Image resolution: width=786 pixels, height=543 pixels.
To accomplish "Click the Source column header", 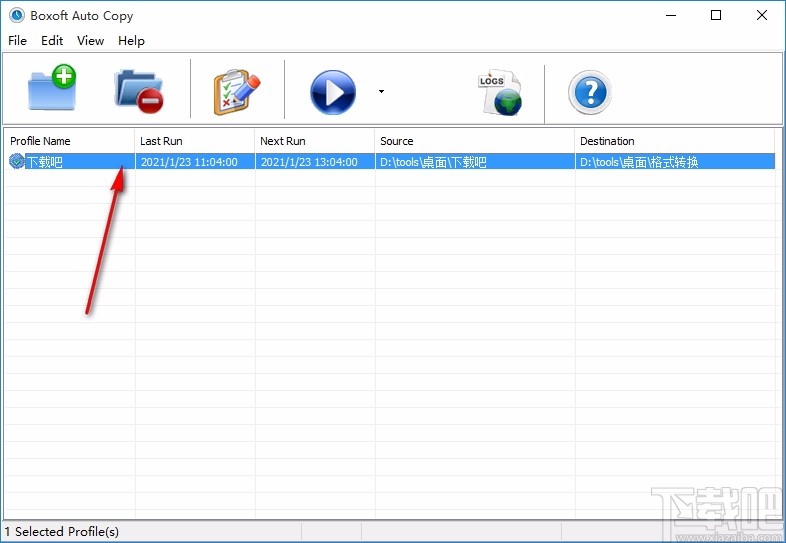I will [475, 141].
